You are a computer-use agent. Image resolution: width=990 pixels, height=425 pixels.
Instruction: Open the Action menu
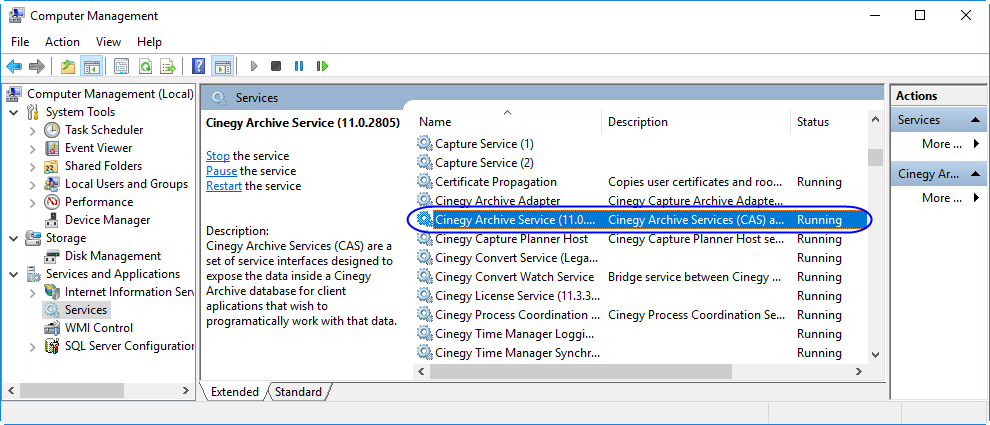click(x=63, y=42)
